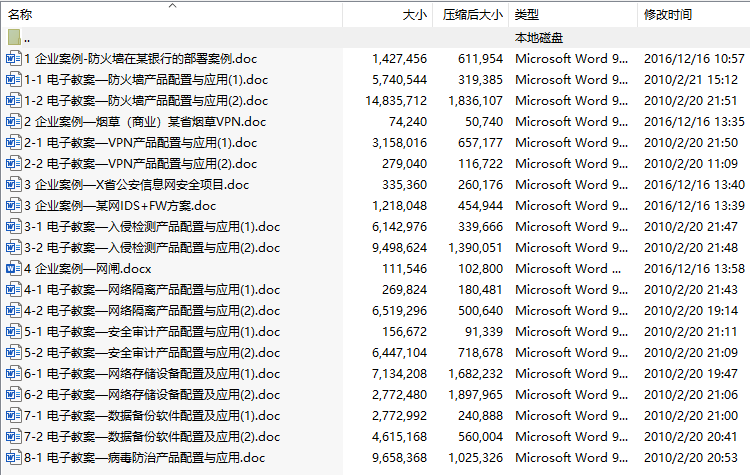Select file name 2-2 电子教案—VPN产品配置与应用(2).doc
This screenshot has width=750, height=475.
click(x=141, y=164)
